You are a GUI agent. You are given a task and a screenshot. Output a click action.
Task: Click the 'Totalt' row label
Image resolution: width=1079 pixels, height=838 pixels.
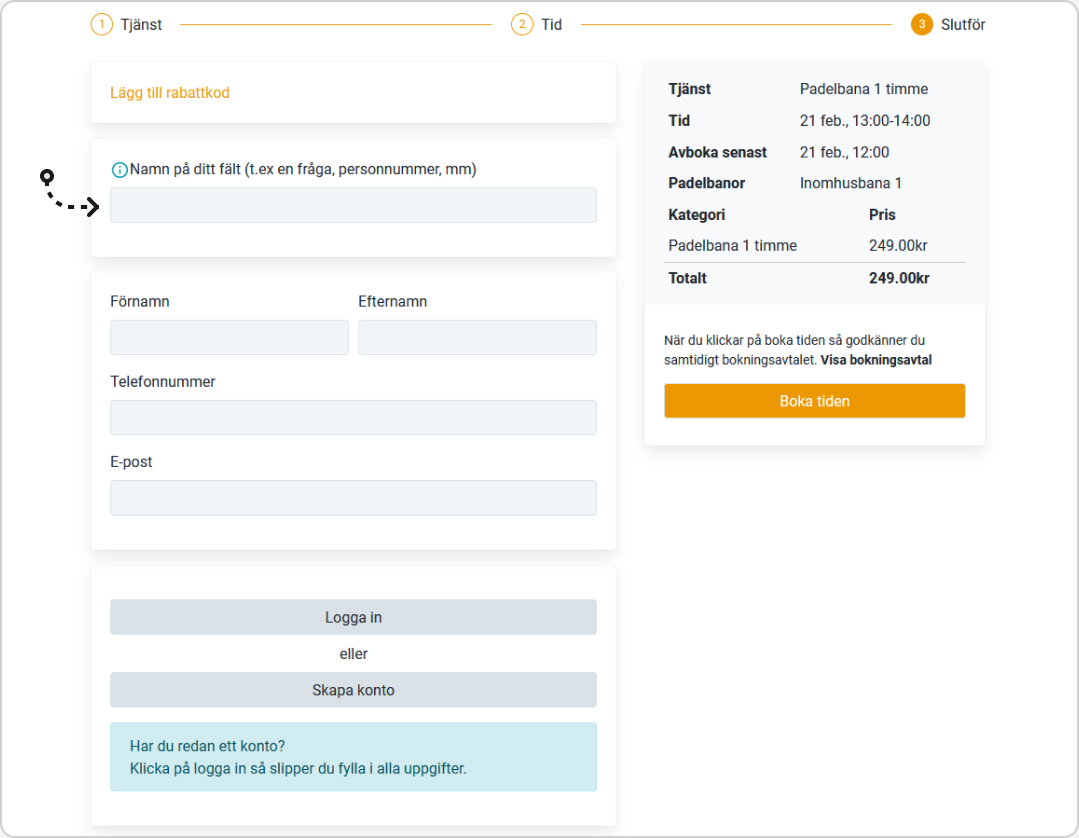coord(687,278)
